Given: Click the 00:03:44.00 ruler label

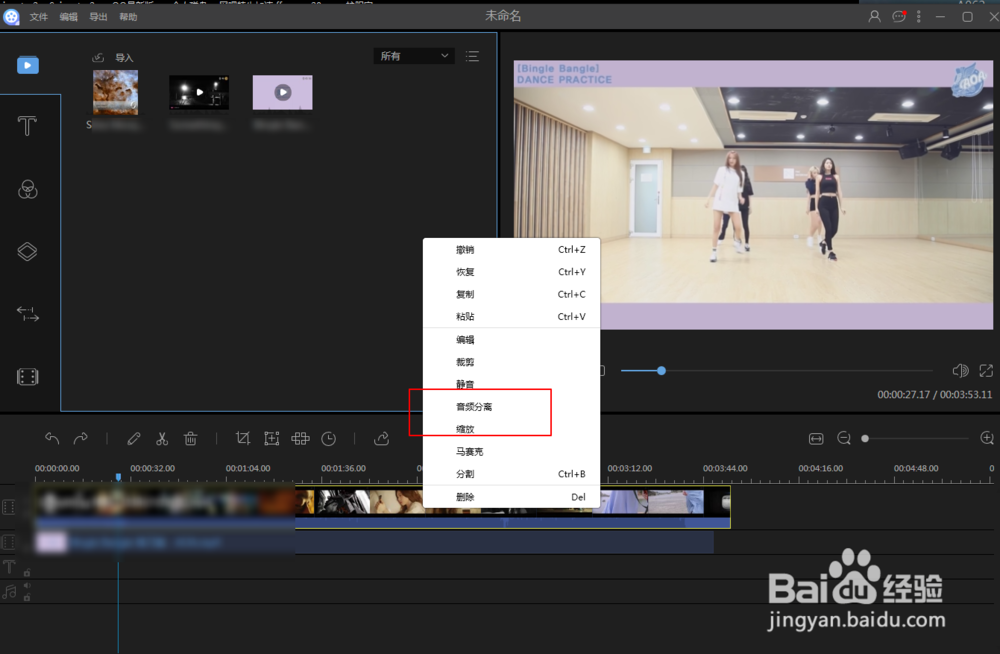Looking at the screenshot, I should (x=725, y=468).
